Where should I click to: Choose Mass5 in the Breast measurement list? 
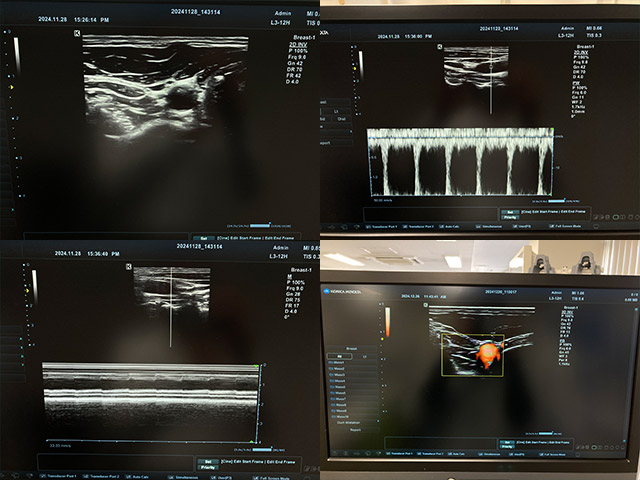353,387
